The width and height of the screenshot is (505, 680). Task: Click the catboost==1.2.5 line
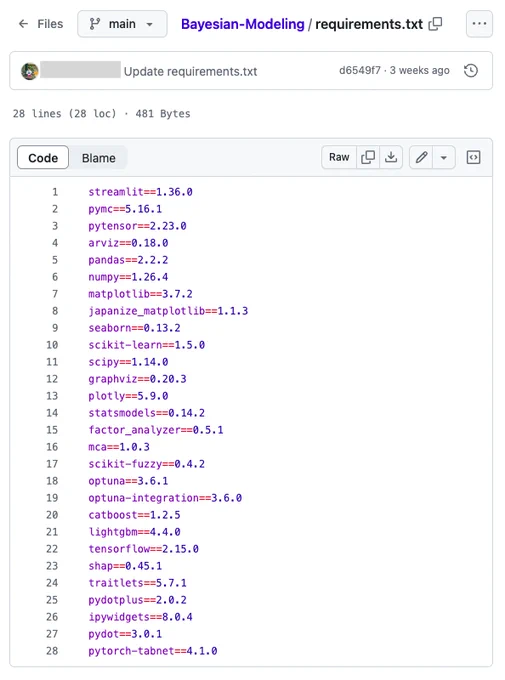pyautogui.click(x=134, y=515)
